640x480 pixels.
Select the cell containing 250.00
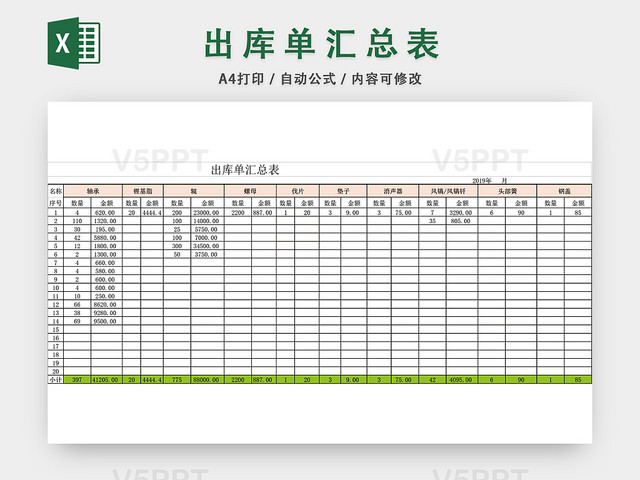pyautogui.click(x=107, y=296)
